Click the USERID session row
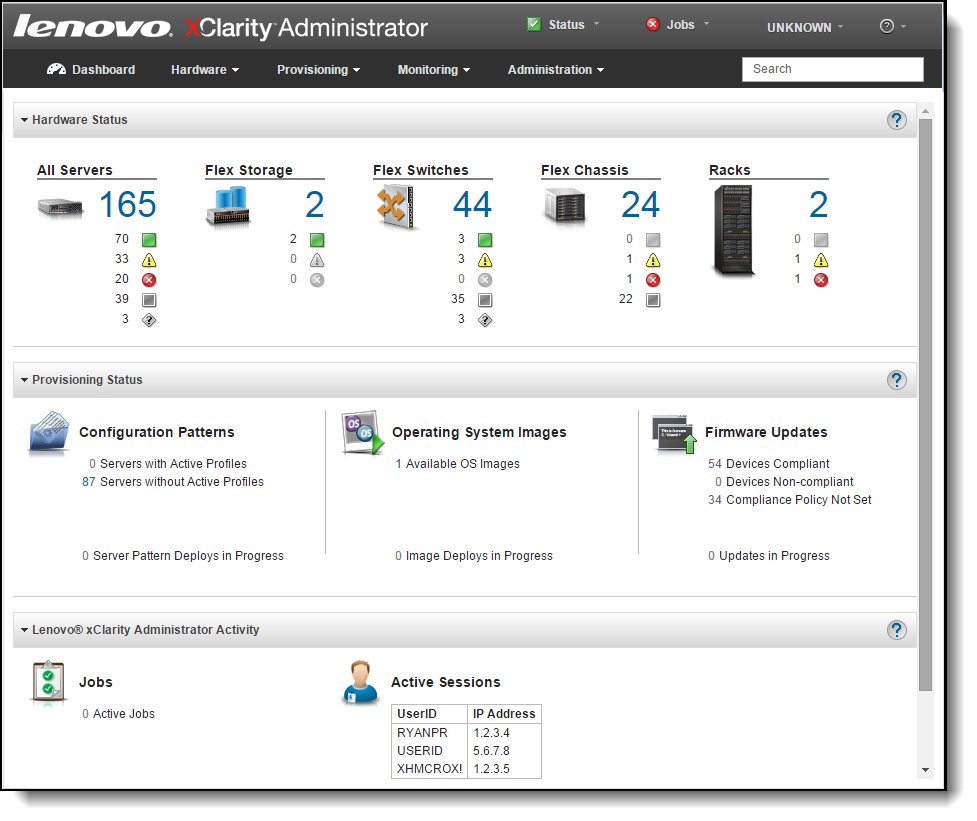 466,751
